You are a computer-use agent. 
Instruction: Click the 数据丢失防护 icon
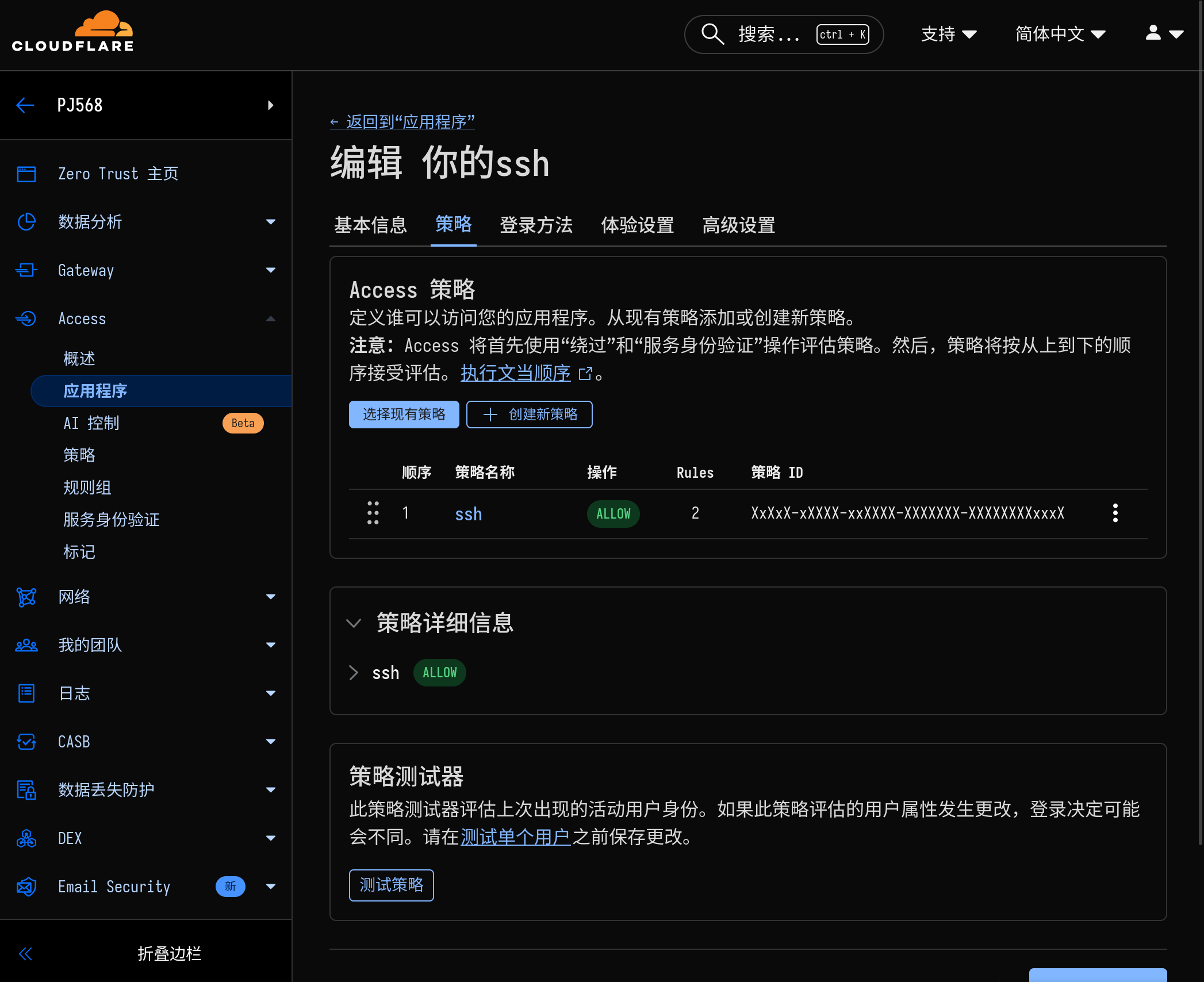(26, 789)
